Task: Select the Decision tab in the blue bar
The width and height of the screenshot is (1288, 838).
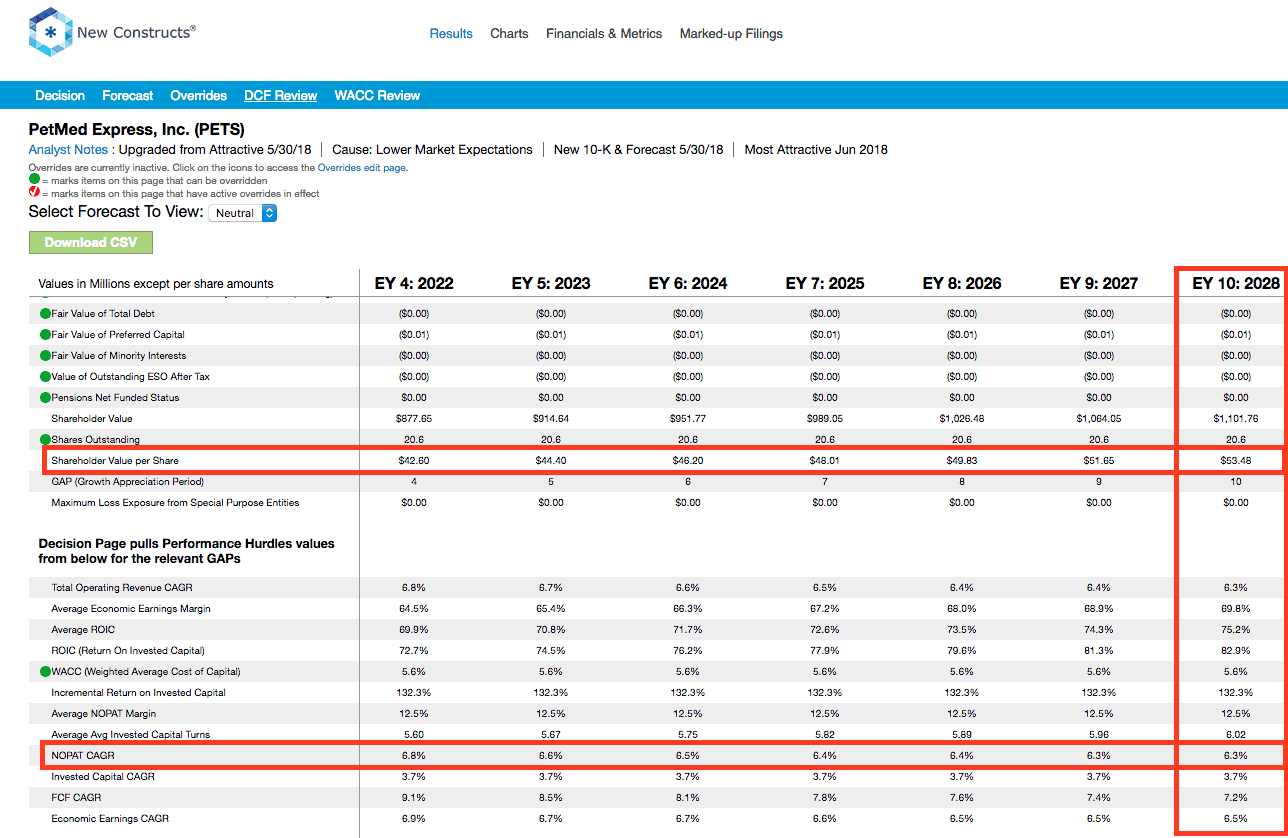Action: click(x=59, y=95)
